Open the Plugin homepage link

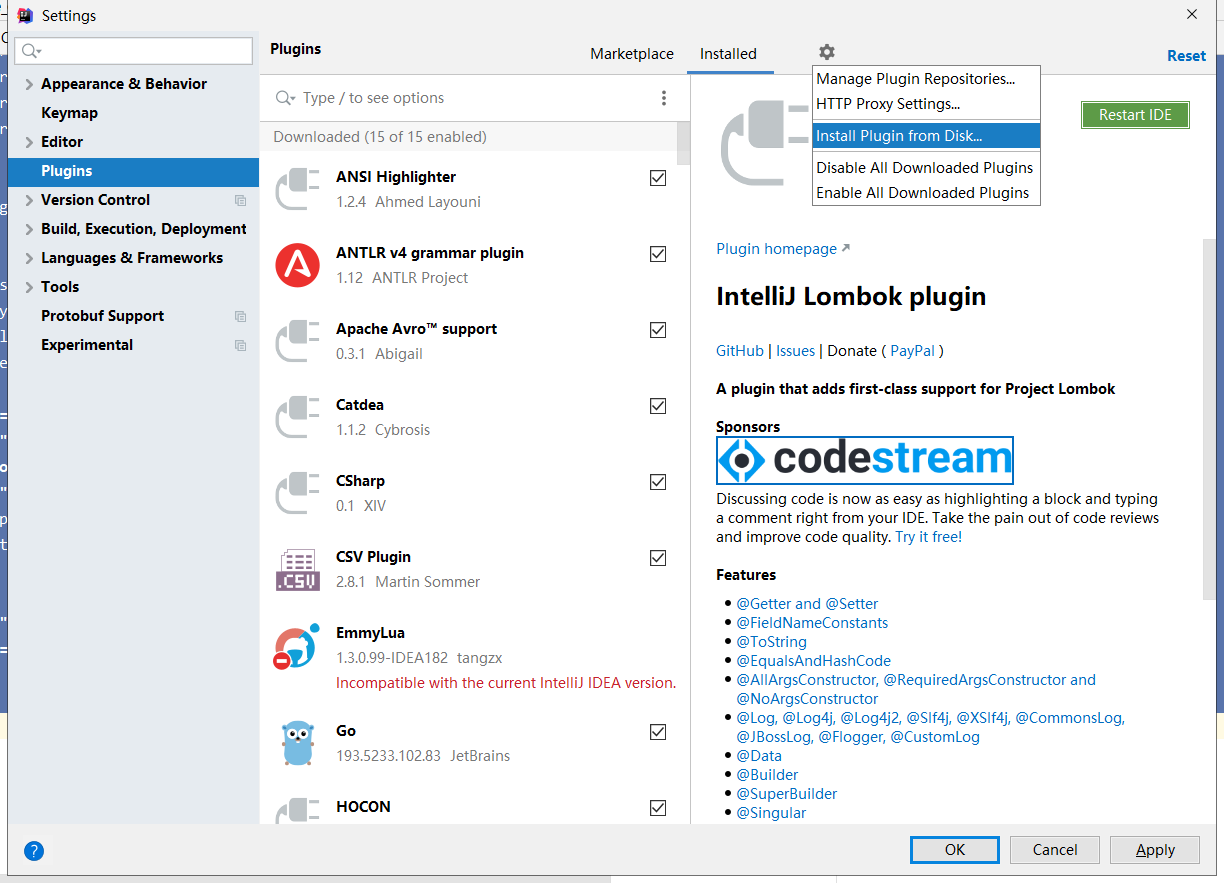(x=783, y=249)
